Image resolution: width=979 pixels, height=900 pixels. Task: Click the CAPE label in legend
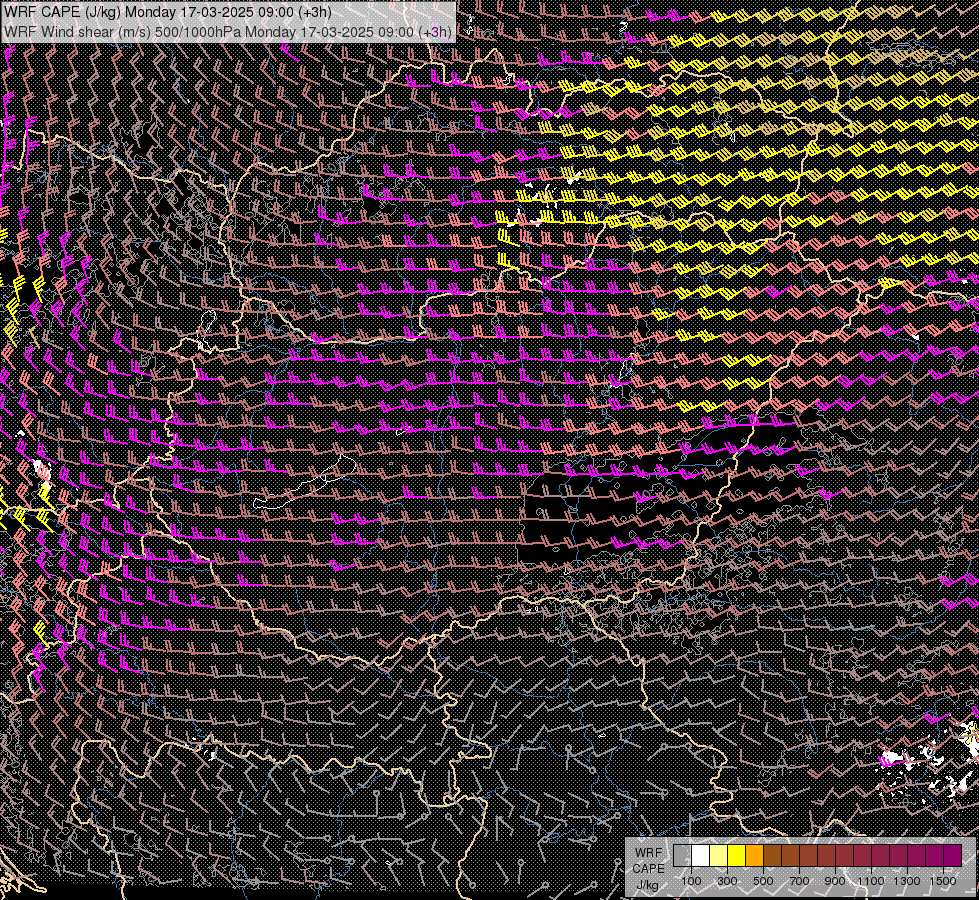(648, 869)
